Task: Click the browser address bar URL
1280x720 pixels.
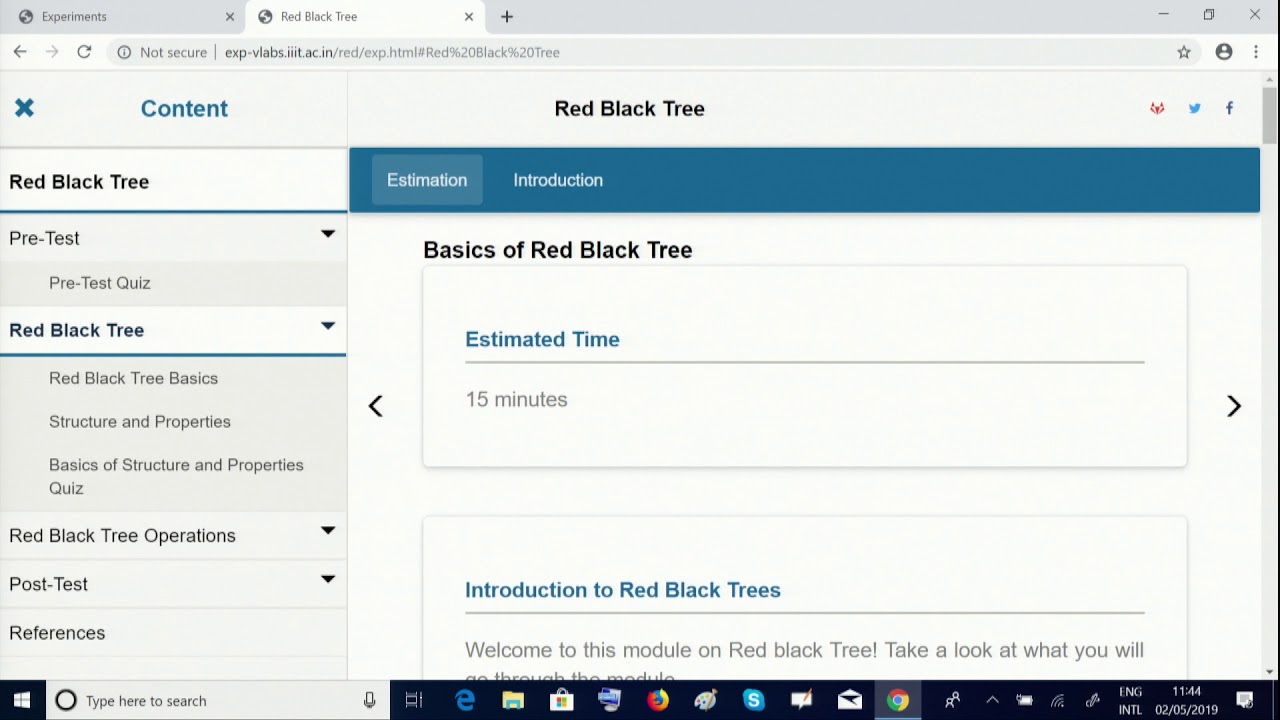Action: click(392, 52)
